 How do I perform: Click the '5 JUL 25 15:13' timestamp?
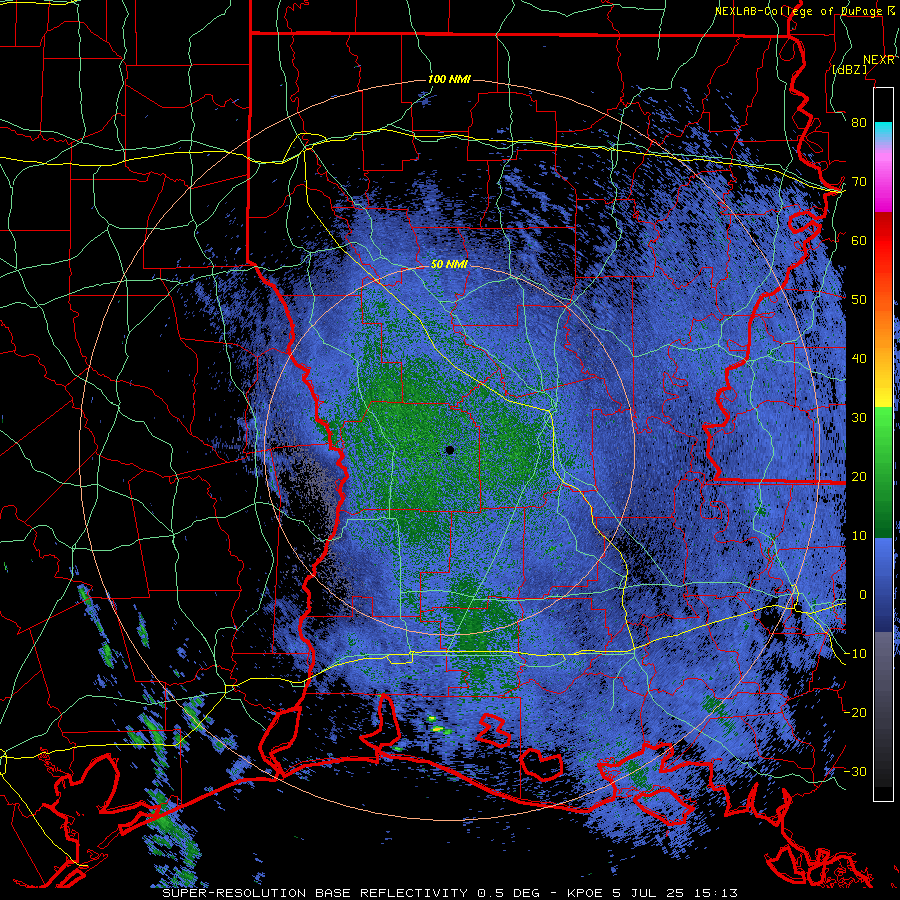click(674, 893)
